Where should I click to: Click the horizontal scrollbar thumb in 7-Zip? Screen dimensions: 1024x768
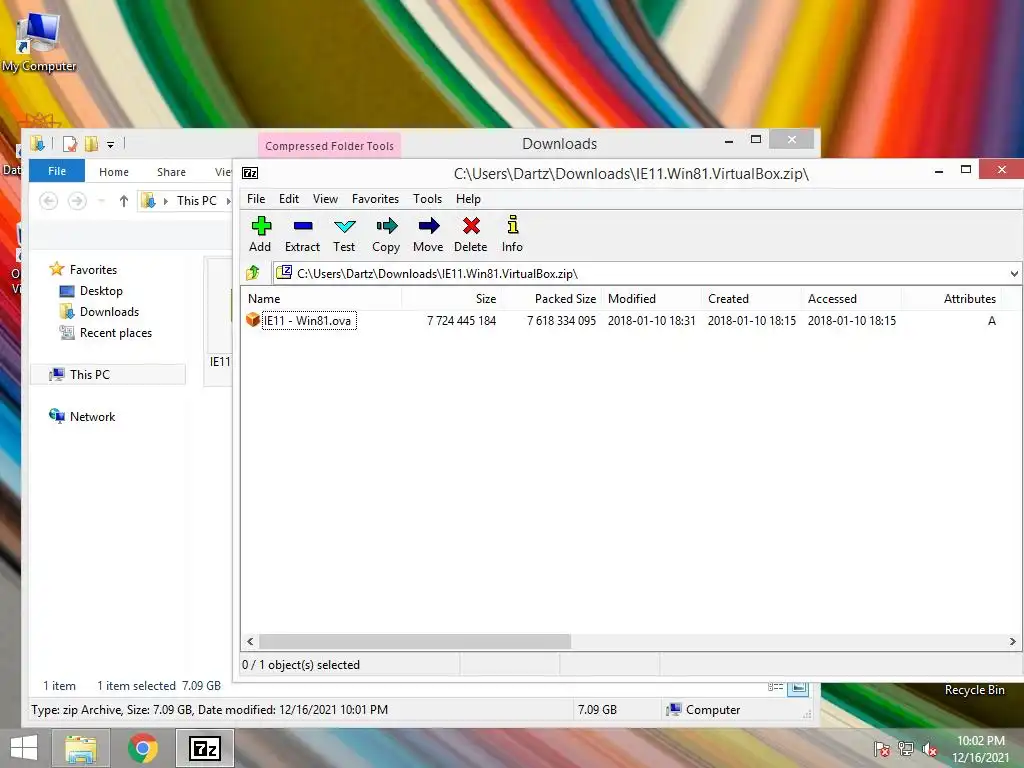415,641
